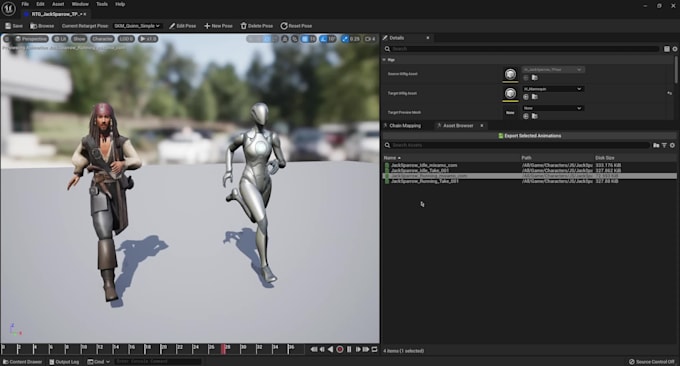
Task: Open Current Retarget Pose dropdown
Action: [x=137, y=26]
